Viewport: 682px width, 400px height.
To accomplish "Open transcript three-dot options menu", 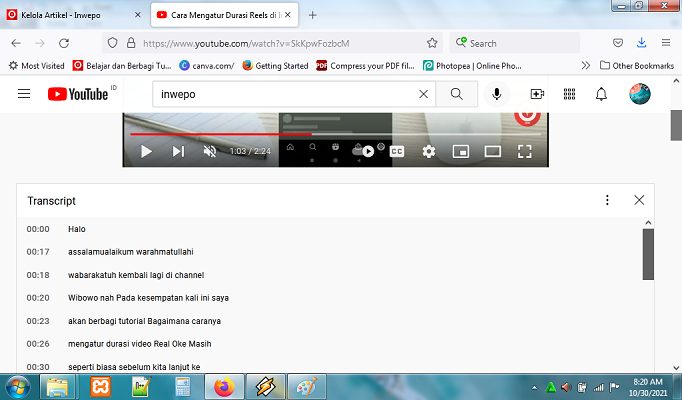I will (x=607, y=200).
